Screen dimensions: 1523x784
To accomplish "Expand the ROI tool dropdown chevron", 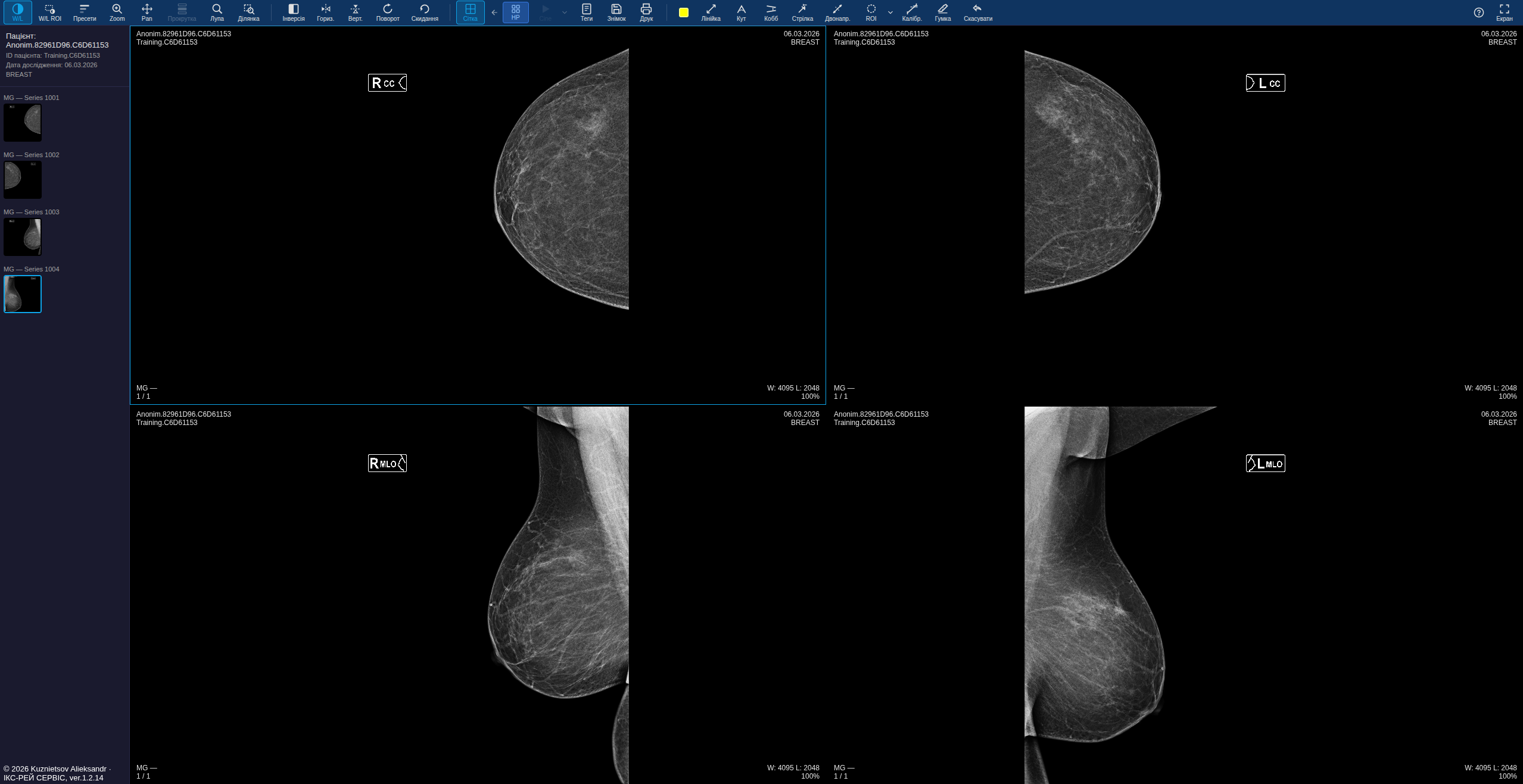I will [x=890, y=13].
